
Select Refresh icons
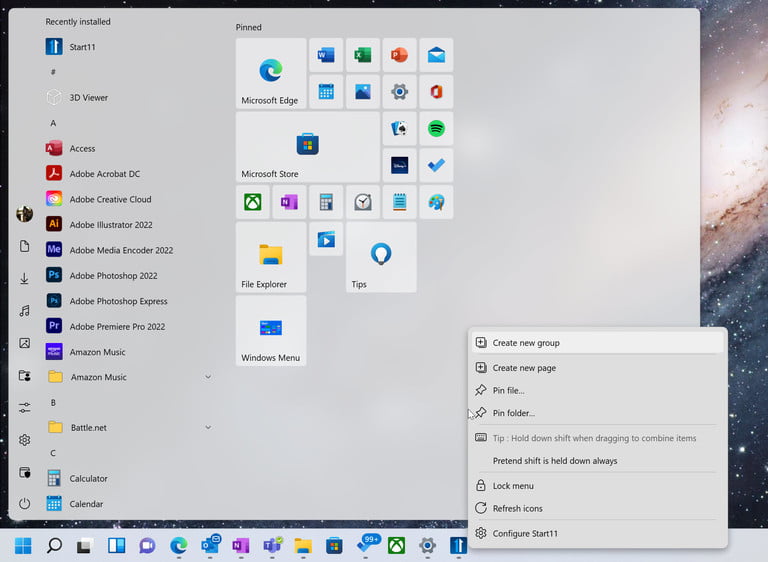pyautogui.click(x=598, y=508)
